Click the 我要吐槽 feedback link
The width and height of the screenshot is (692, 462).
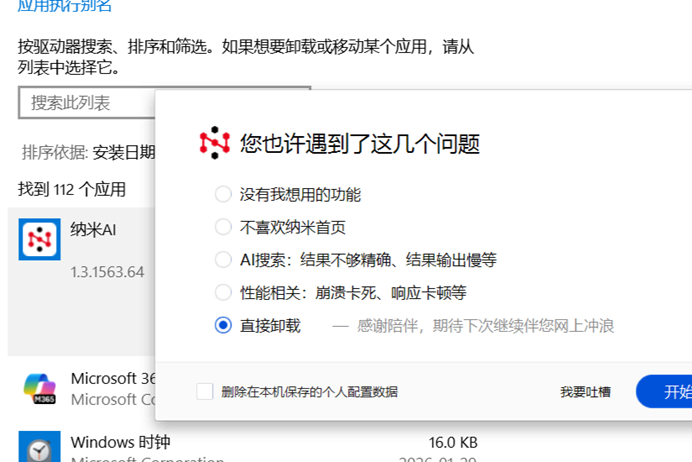585,392
